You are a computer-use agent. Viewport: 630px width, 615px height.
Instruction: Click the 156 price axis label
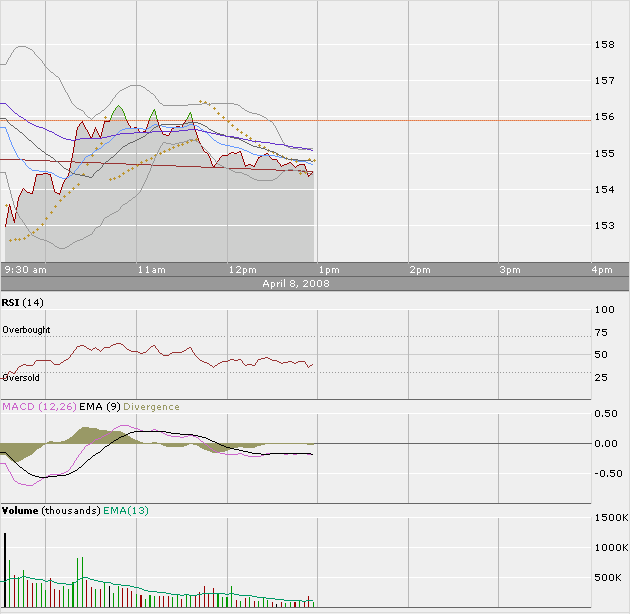pyautogui.click(x=605, y=117)
